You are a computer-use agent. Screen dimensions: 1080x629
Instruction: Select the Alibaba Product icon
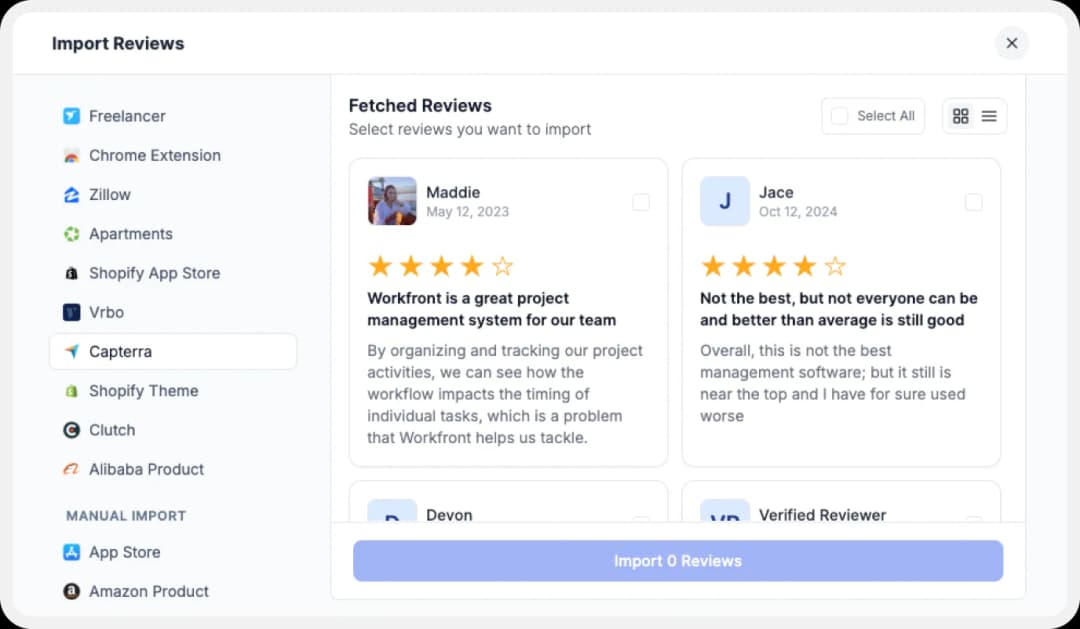pos(70,469)
